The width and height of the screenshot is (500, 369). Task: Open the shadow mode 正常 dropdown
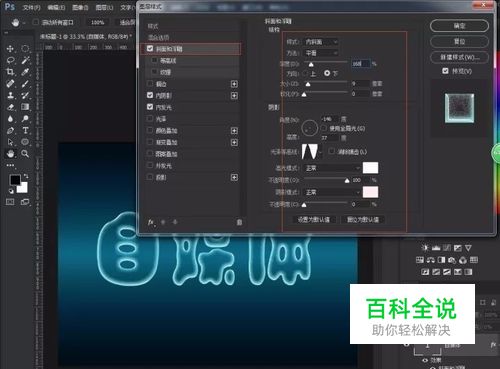[x=332, y=192]
